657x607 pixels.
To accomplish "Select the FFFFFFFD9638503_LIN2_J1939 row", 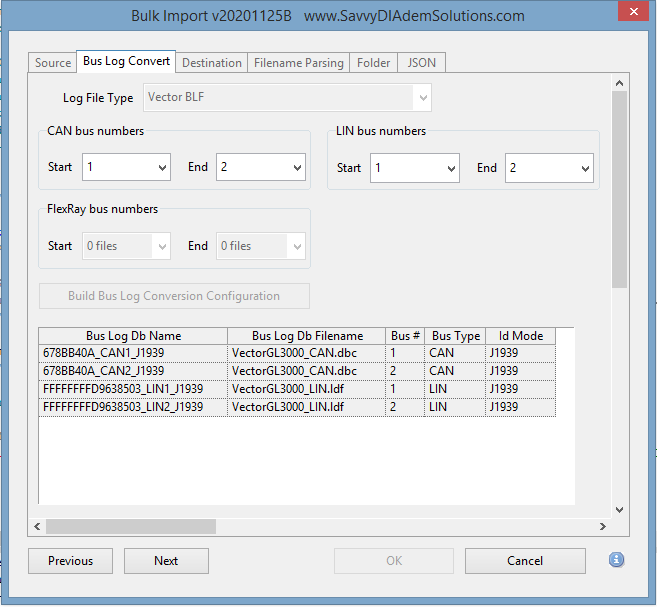I will [x=132, y=407].
